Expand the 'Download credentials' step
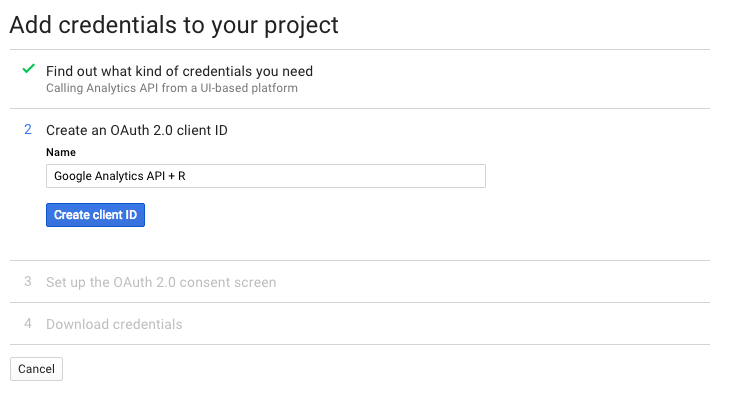754x398 pixels. click(x=114, y=324)
